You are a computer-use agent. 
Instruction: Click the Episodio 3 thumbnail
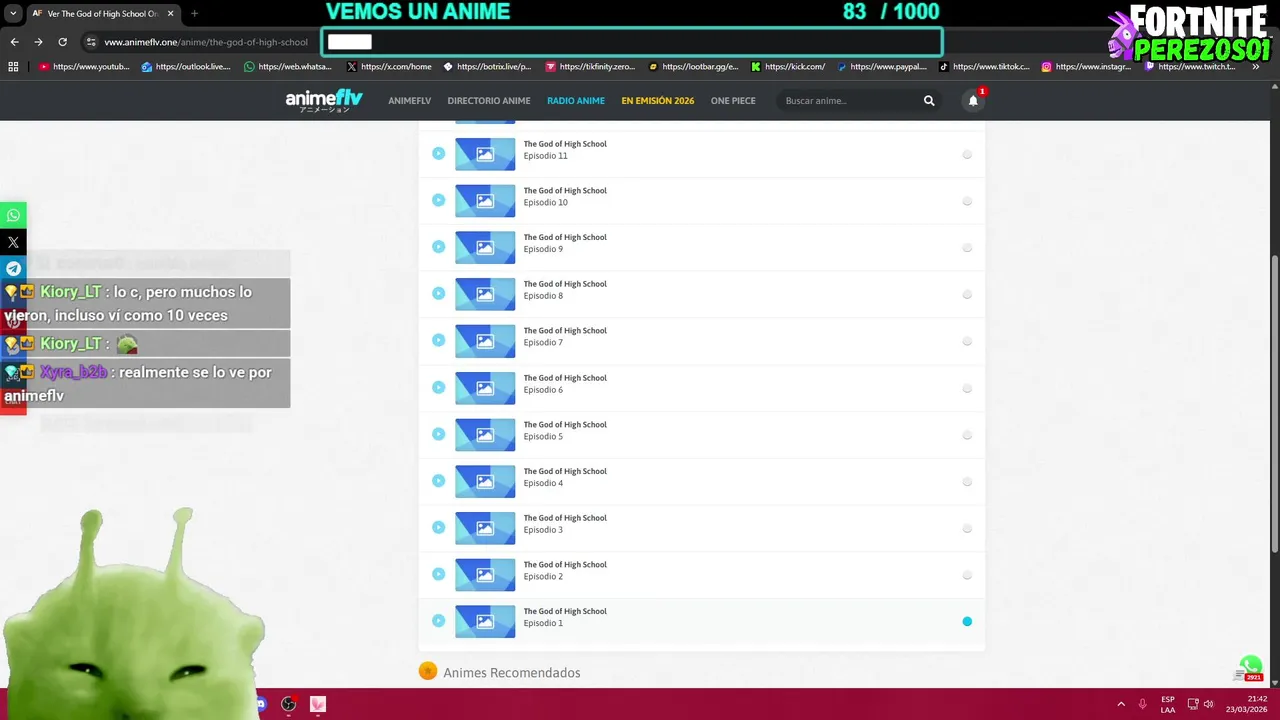tap(485, 528)
